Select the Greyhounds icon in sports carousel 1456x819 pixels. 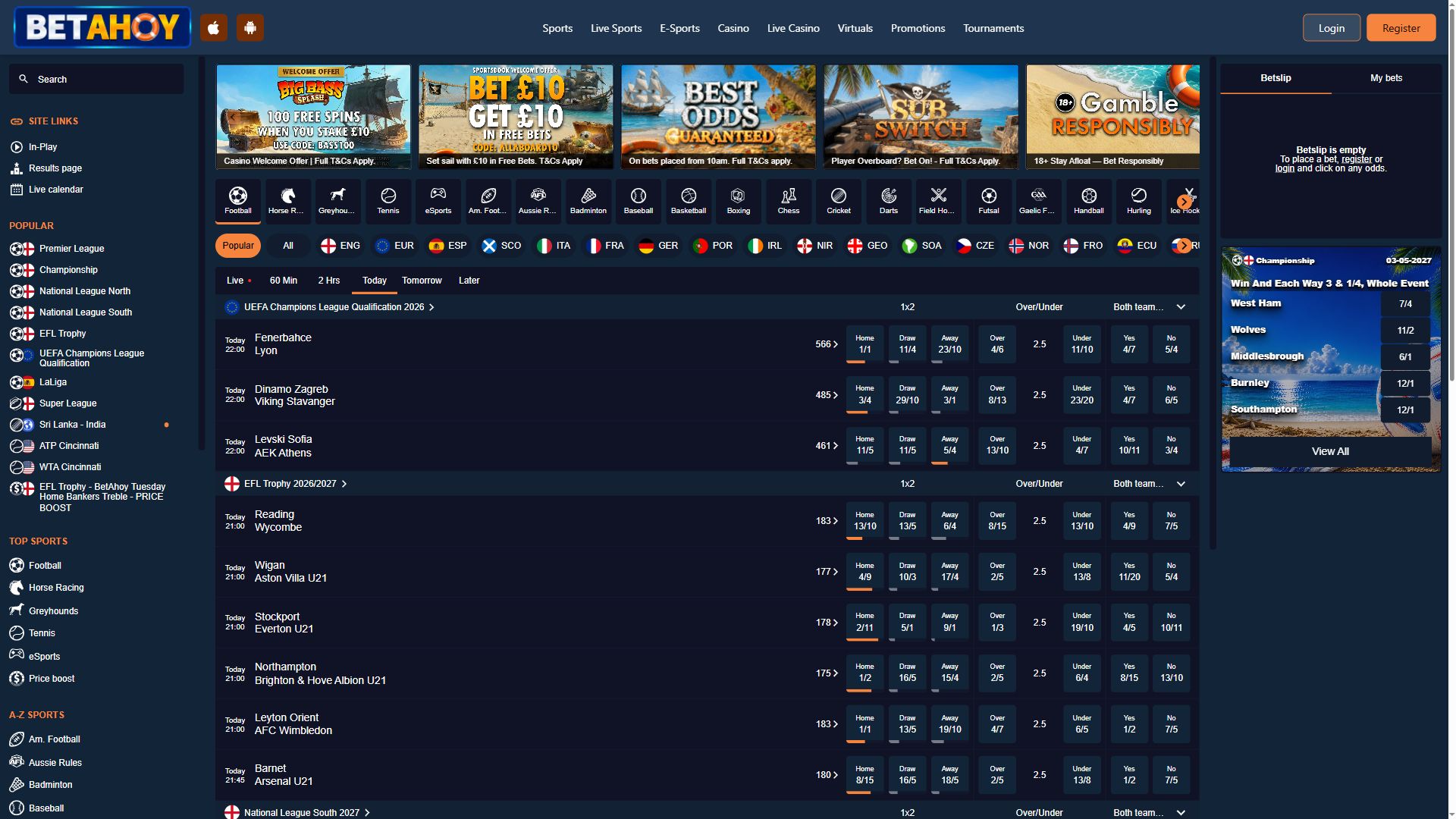[337, 201]
